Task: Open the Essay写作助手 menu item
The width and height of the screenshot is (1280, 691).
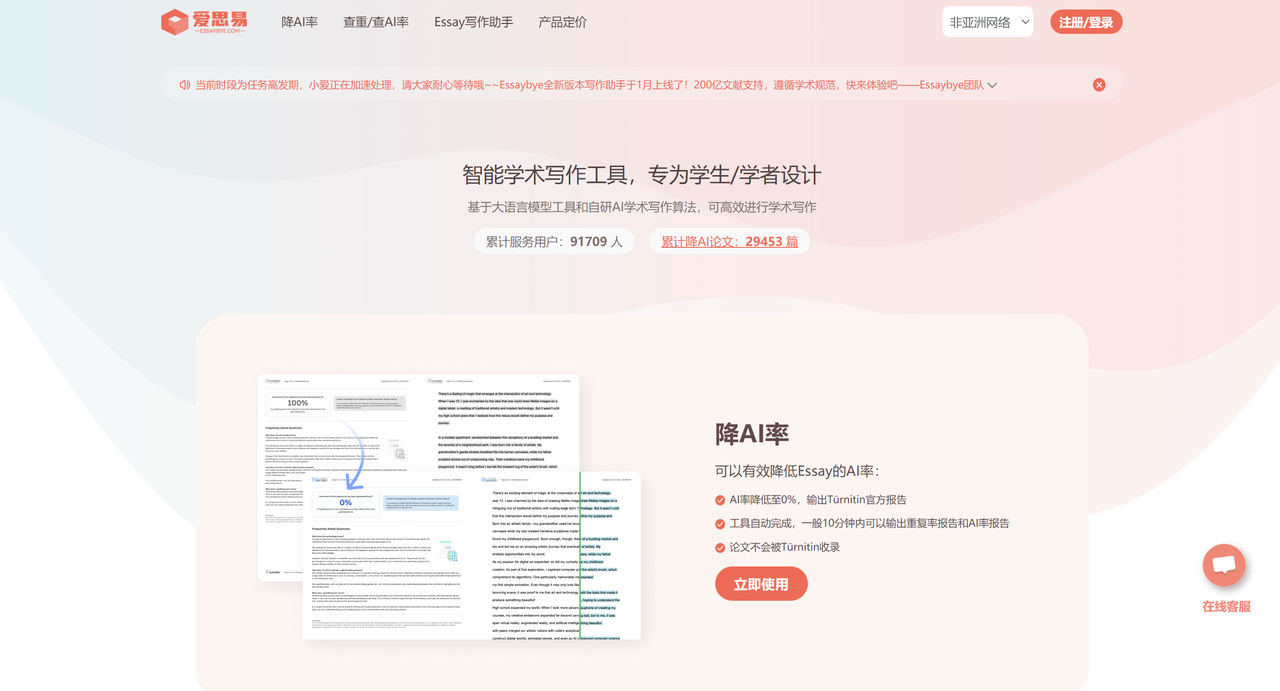Action: pos(474,22)
